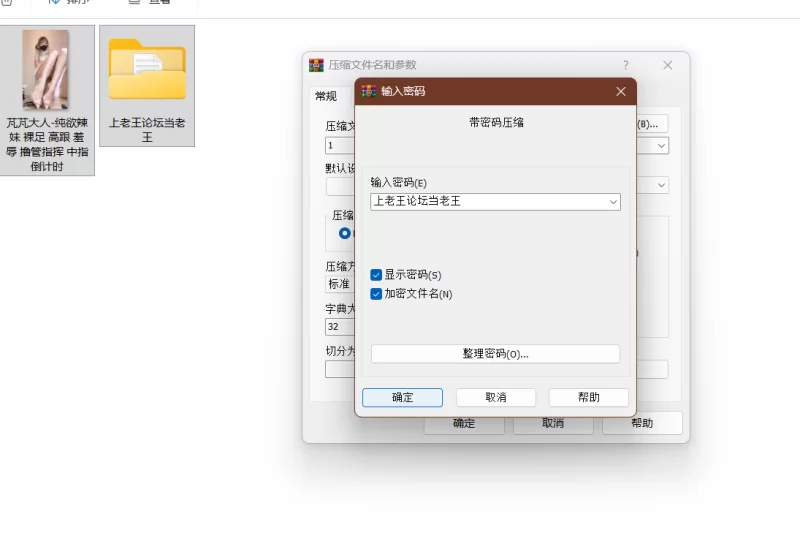Screen dimensions: 800x552
Task: Select the yellow folder icon 上老王论坛当老王
Action: [147, 70]
